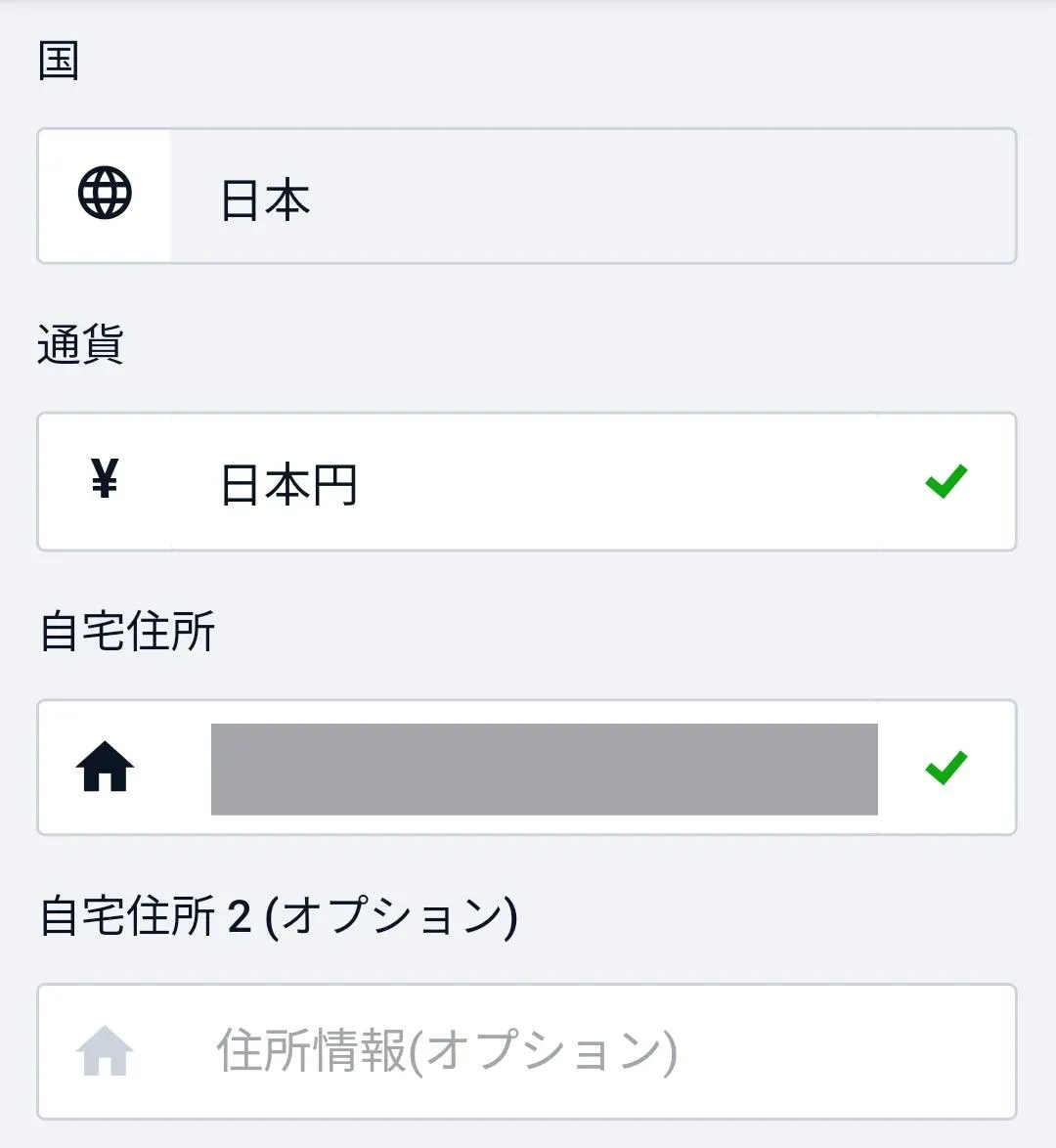Click the 日本 text in country field

coord(265,200)
